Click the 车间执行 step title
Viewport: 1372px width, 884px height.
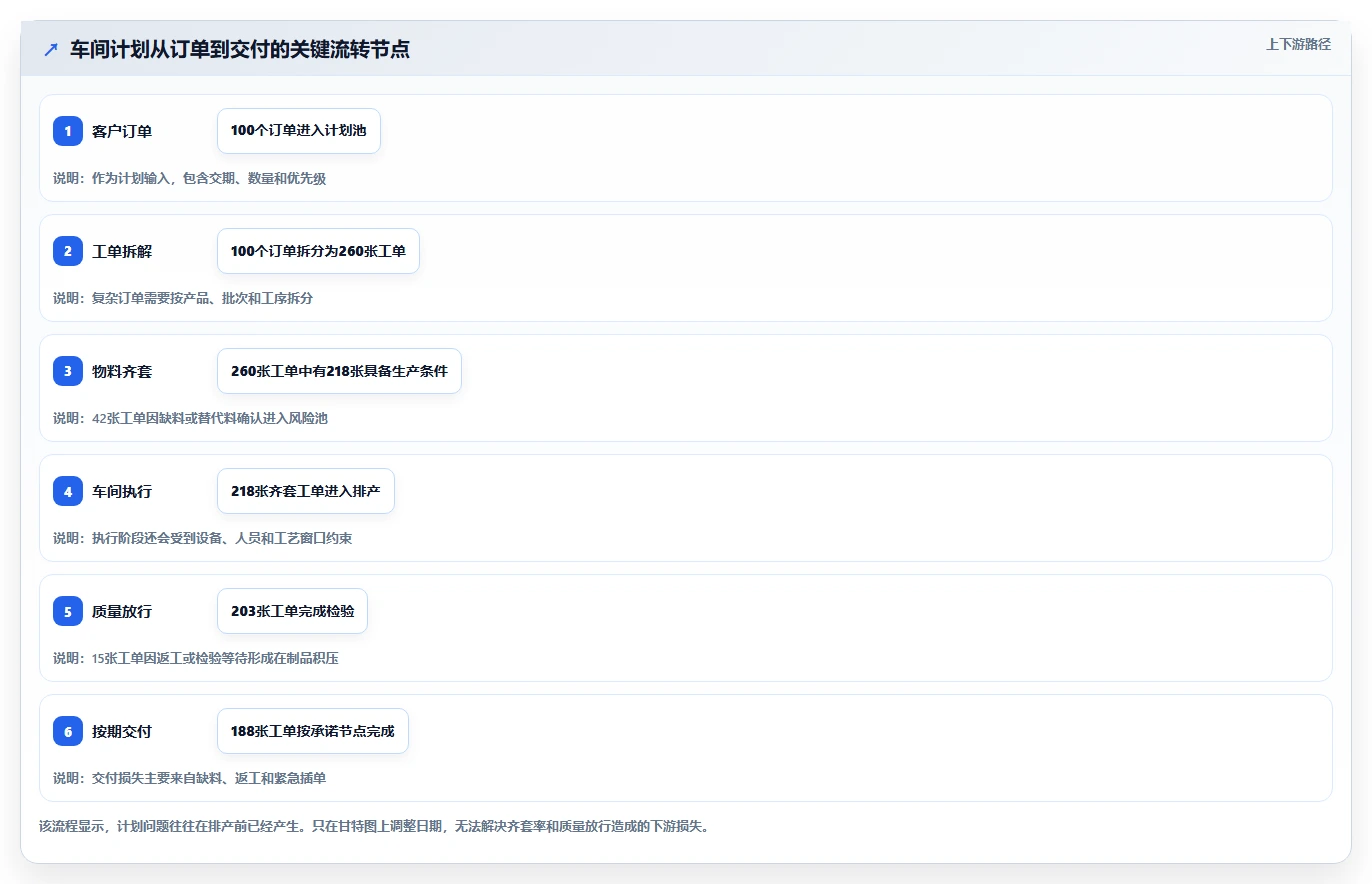pos(122,491)
